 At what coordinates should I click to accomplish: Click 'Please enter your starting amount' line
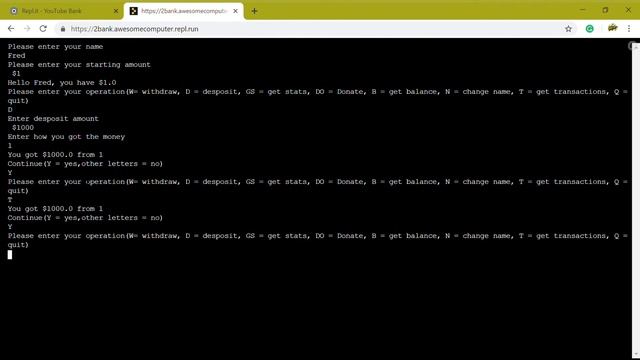(79, 64)
